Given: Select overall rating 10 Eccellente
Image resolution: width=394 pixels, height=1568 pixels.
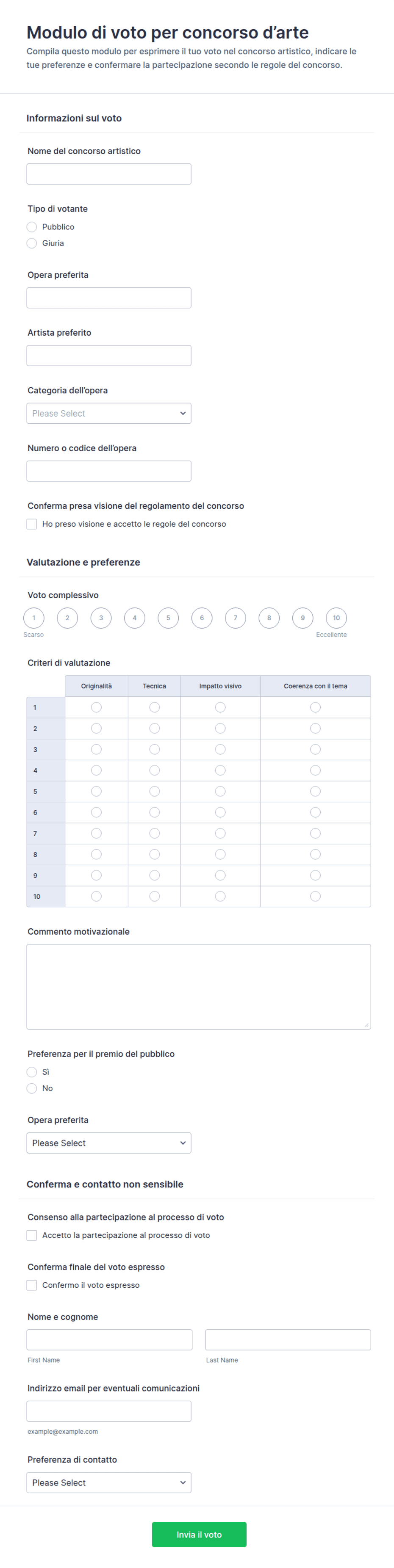Looking at the screenshot, I should tap(336, 618).
